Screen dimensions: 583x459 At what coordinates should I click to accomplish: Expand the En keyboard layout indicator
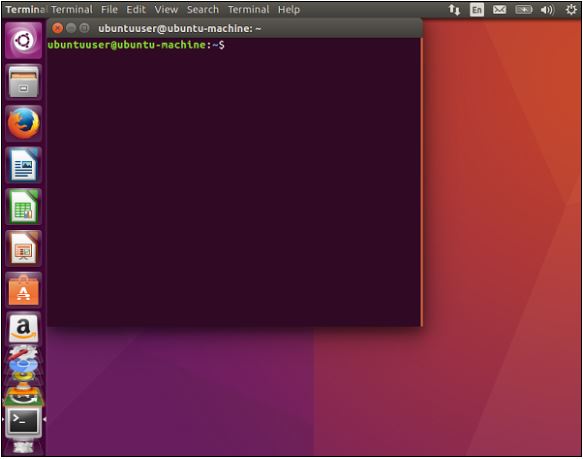(477, 10)
